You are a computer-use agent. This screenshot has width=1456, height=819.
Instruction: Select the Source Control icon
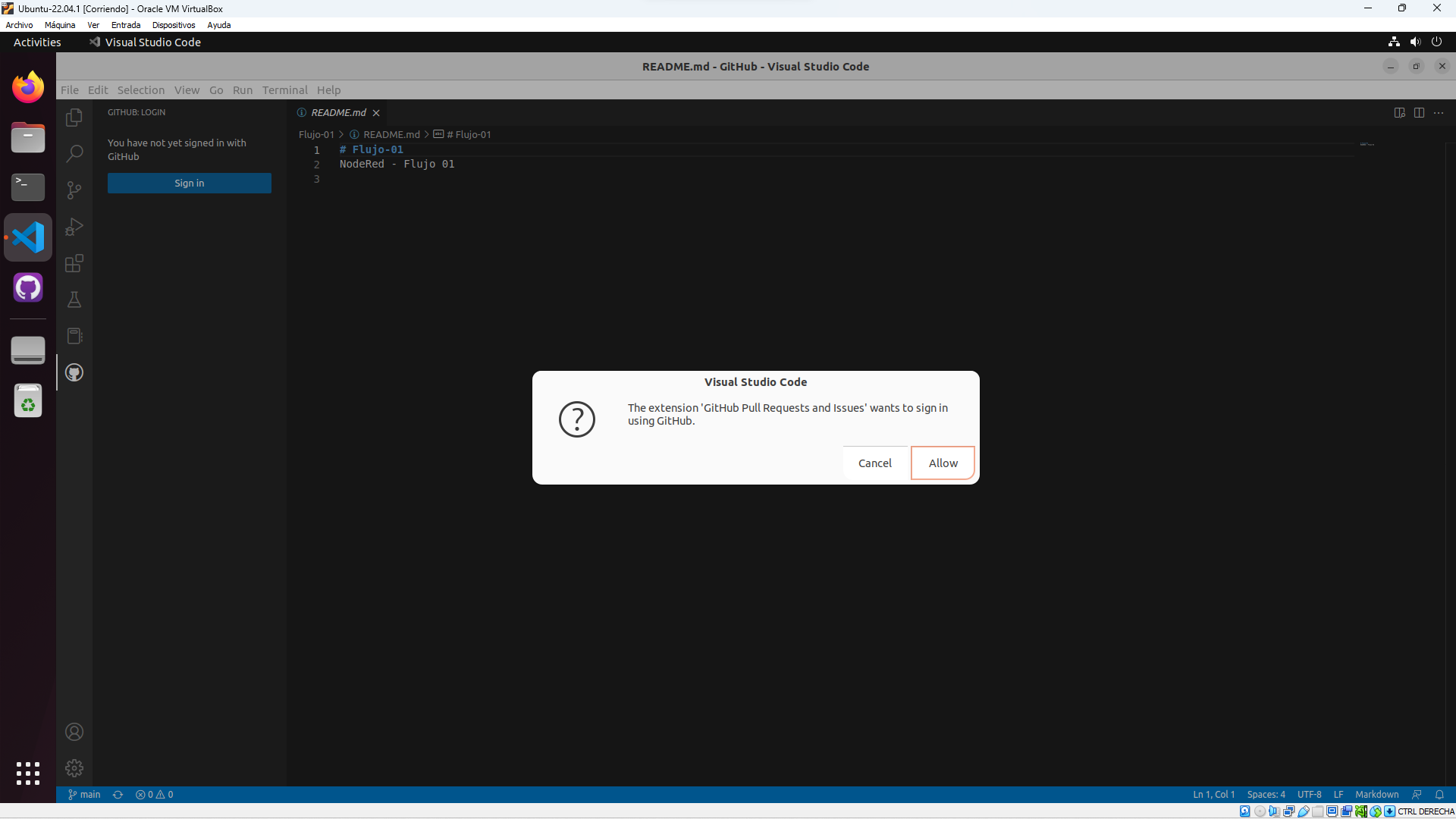74,190
